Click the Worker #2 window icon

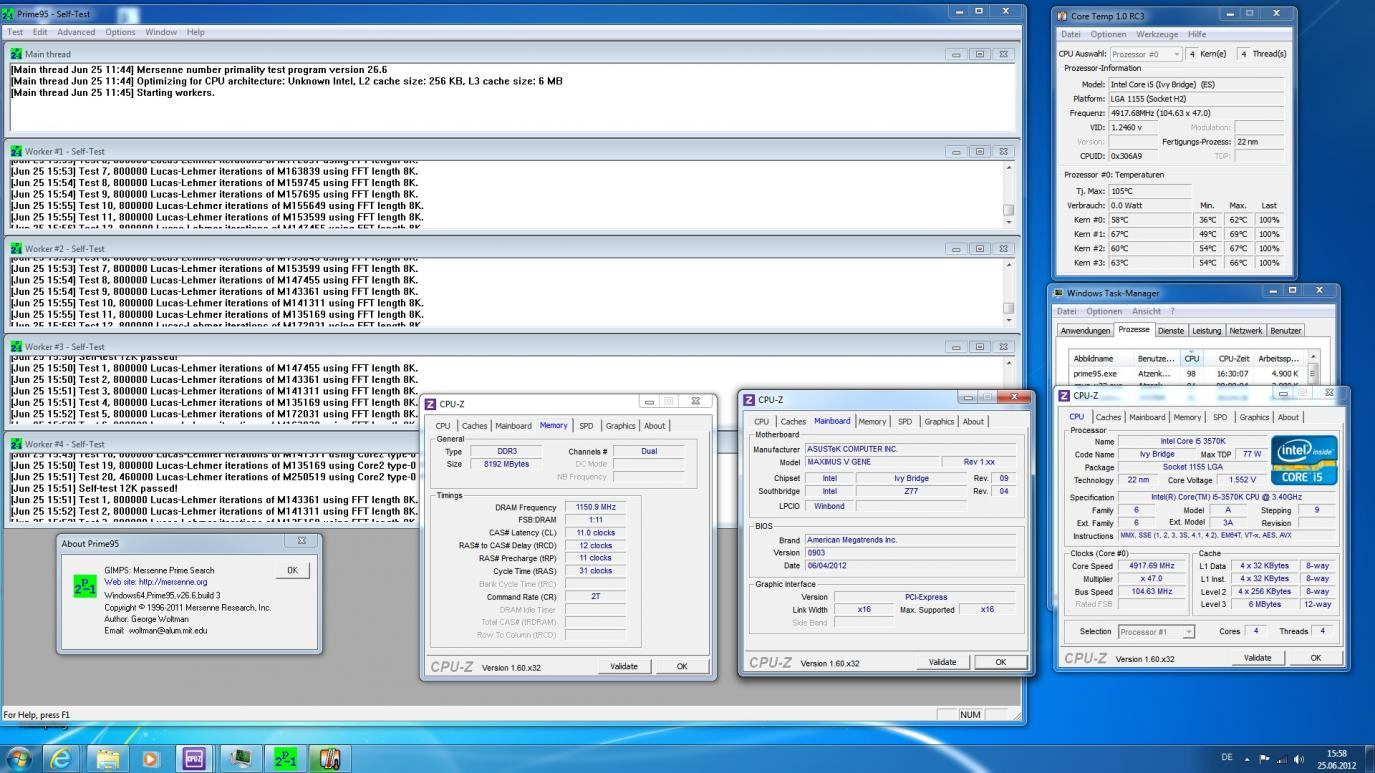coord(16,248)
